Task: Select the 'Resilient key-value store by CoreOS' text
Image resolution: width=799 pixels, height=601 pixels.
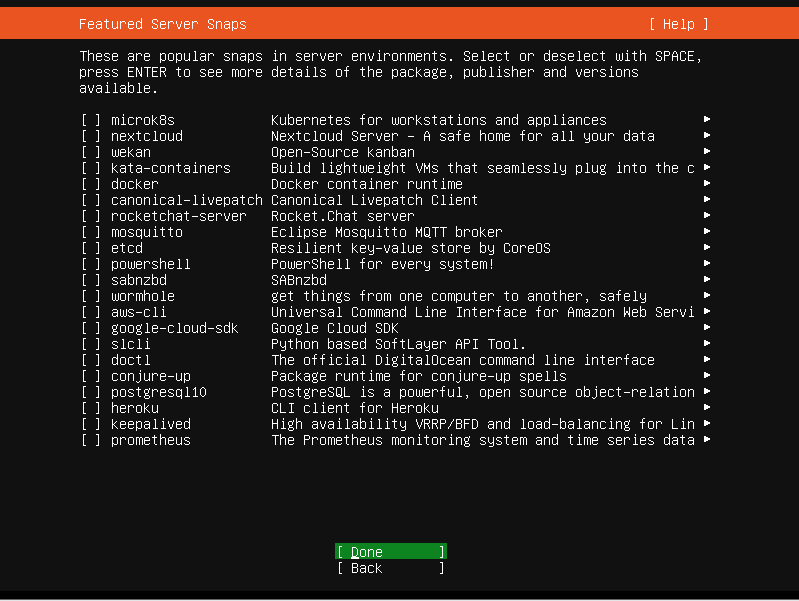Action: (x=411, y=248)
